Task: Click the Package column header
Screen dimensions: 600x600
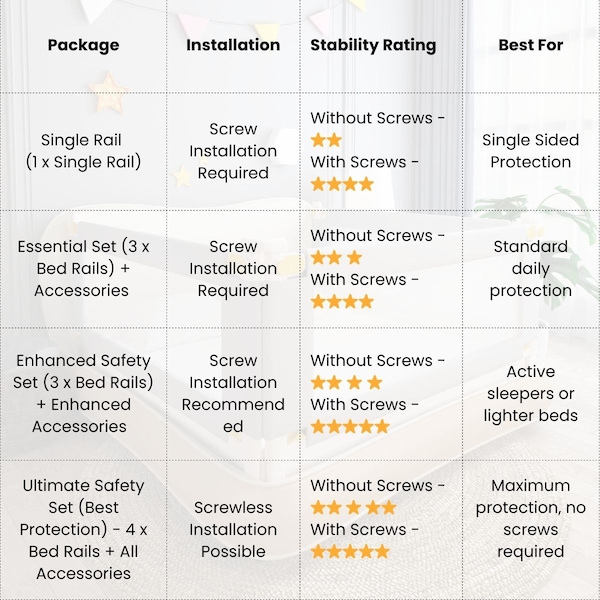Action: pos(83,45)
